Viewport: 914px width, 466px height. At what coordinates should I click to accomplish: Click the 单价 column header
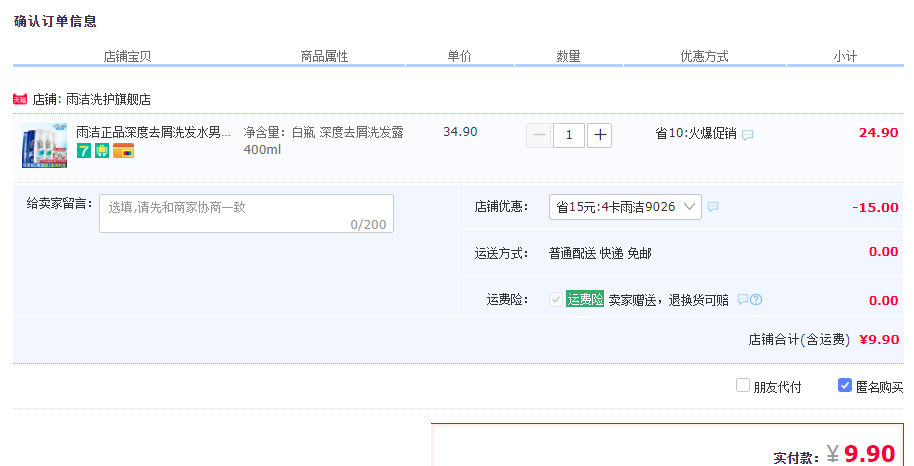tap(459, 57)
